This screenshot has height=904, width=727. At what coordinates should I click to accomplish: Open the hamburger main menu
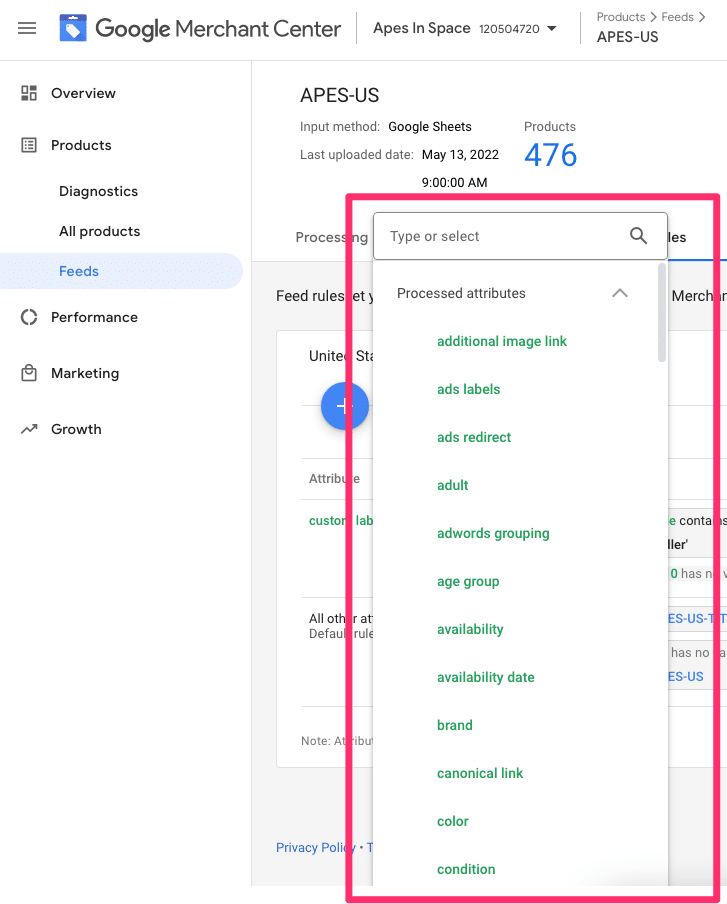(x=27, y=29)
